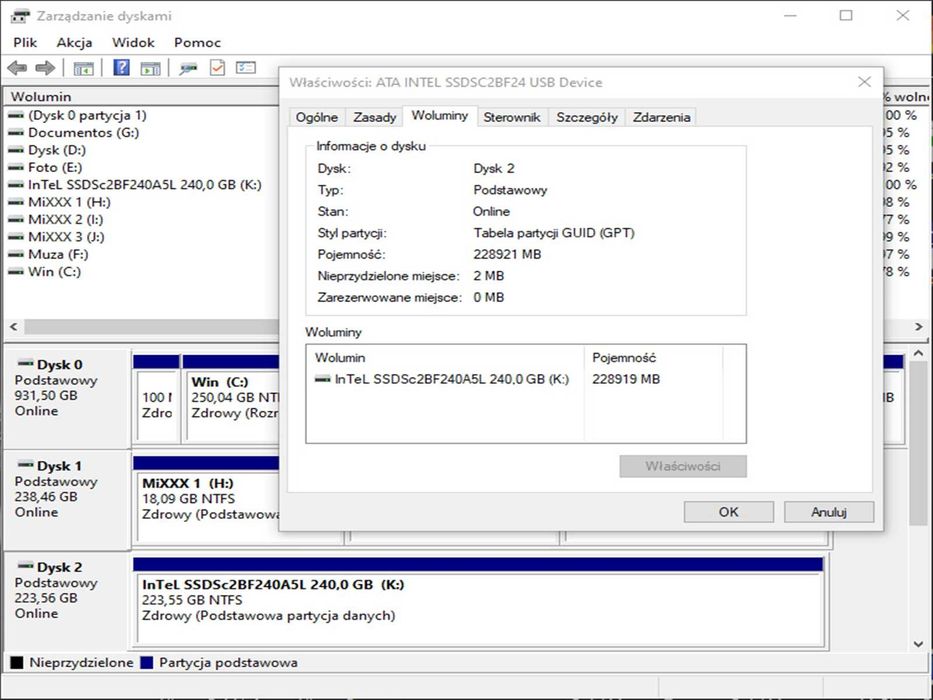Switch to the Ogólne tab
This screenshot has width=933, height=700.
[317, 117]
